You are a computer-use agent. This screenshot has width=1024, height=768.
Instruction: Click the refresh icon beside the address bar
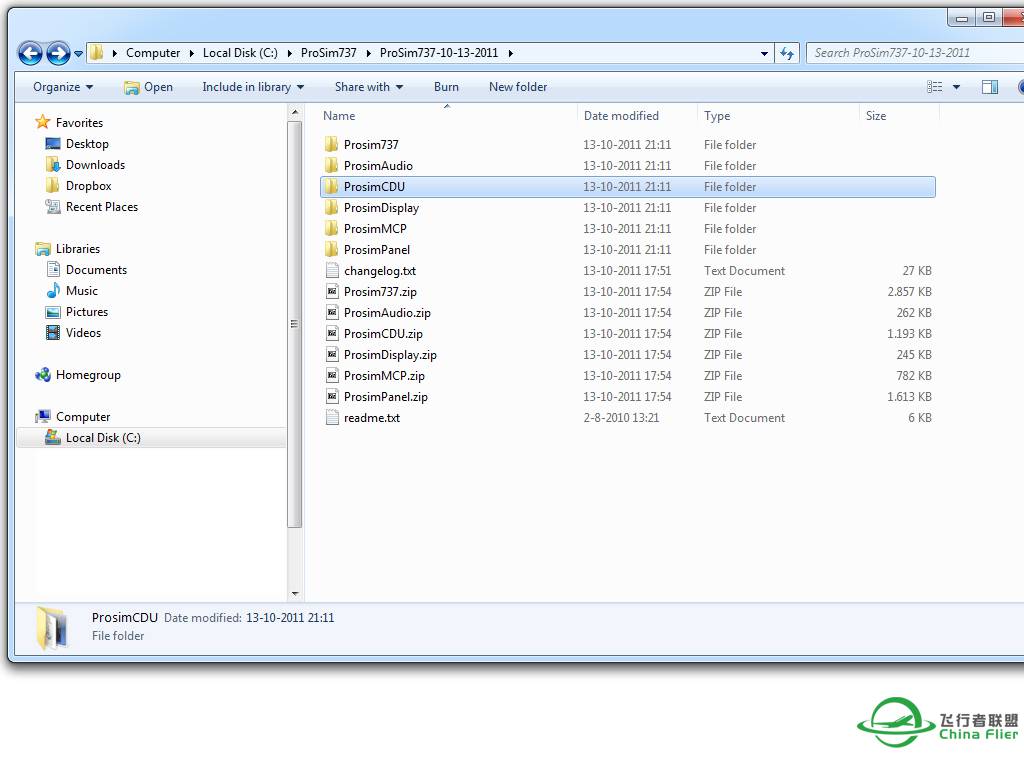(787, 53)
